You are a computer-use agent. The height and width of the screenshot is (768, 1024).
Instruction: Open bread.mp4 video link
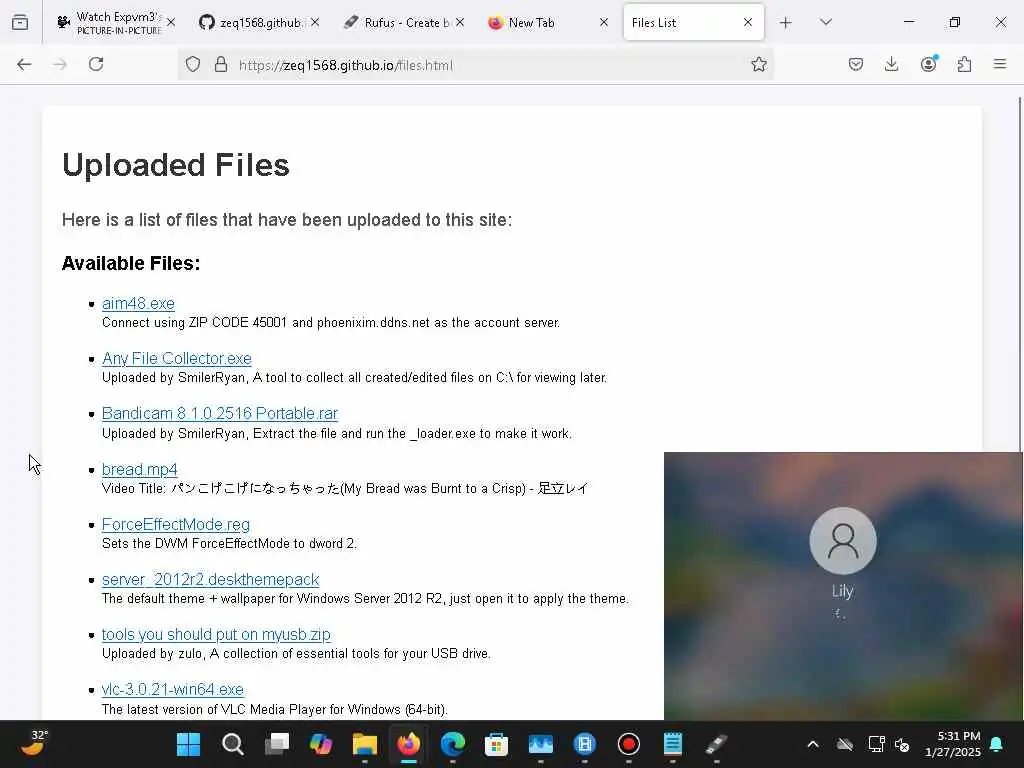point(140,470)
